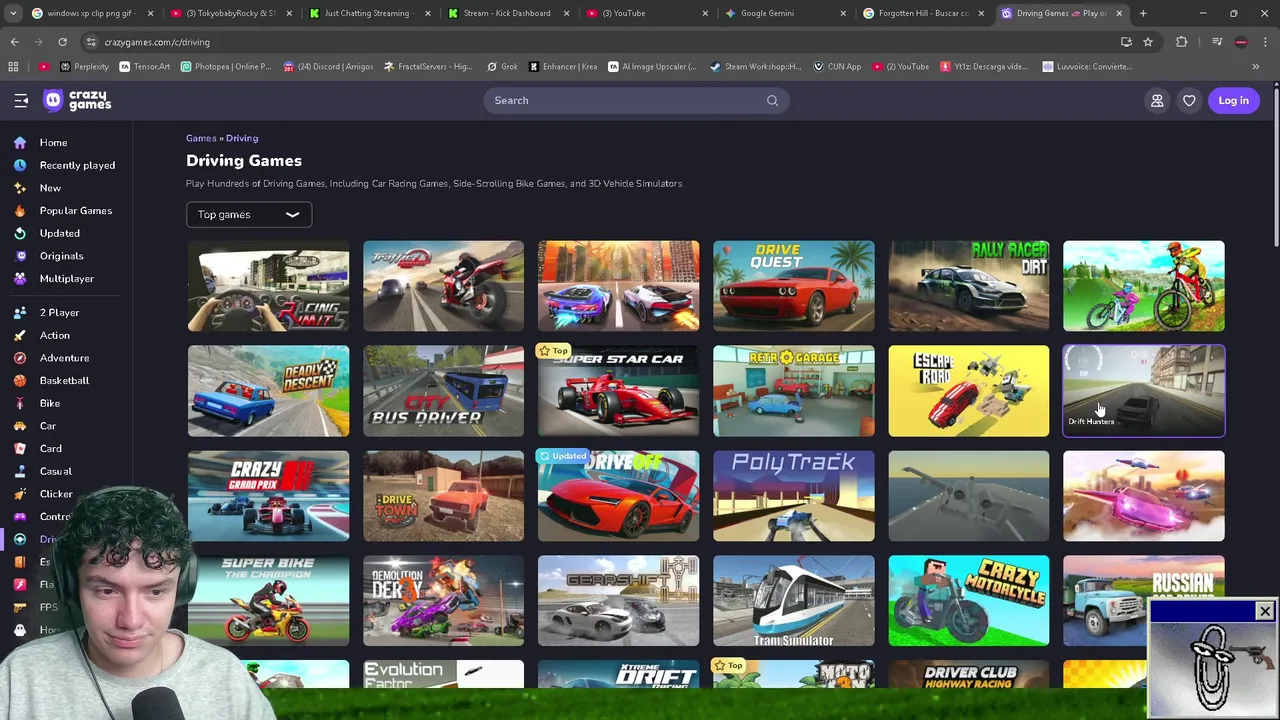This screenshot has width=1280, height=720.
Task: Click the Basketball category icon
Action: pos(20,381)
